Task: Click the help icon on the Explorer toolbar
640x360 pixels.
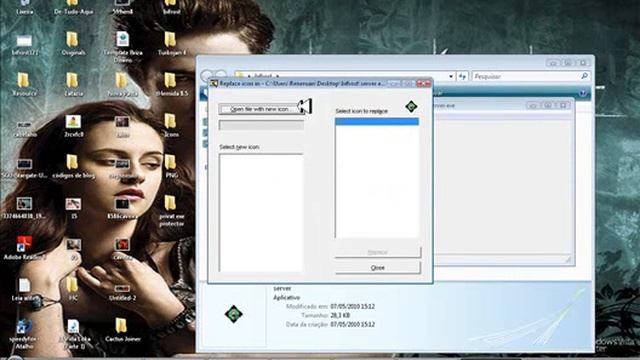Action: (583, 93)
